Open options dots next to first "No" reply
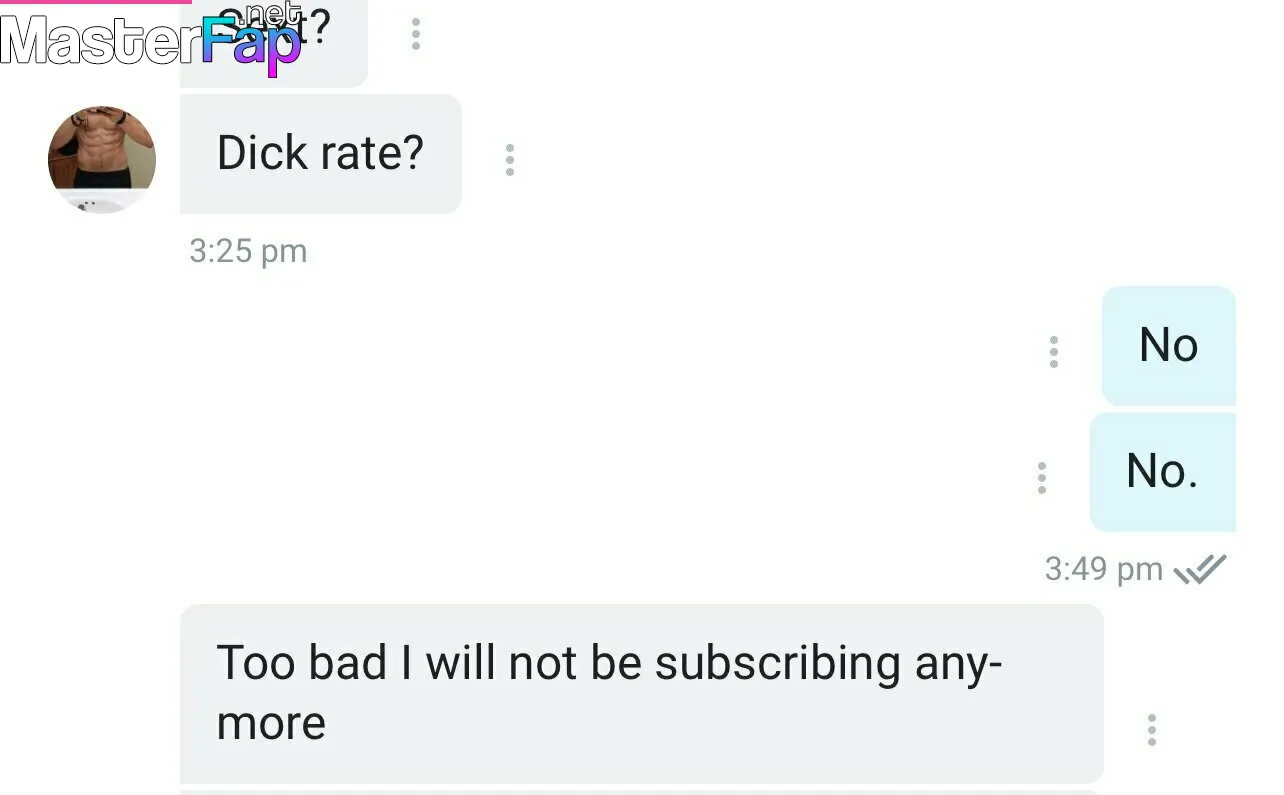The image size is (1284, 795). tap(1053, 352)
